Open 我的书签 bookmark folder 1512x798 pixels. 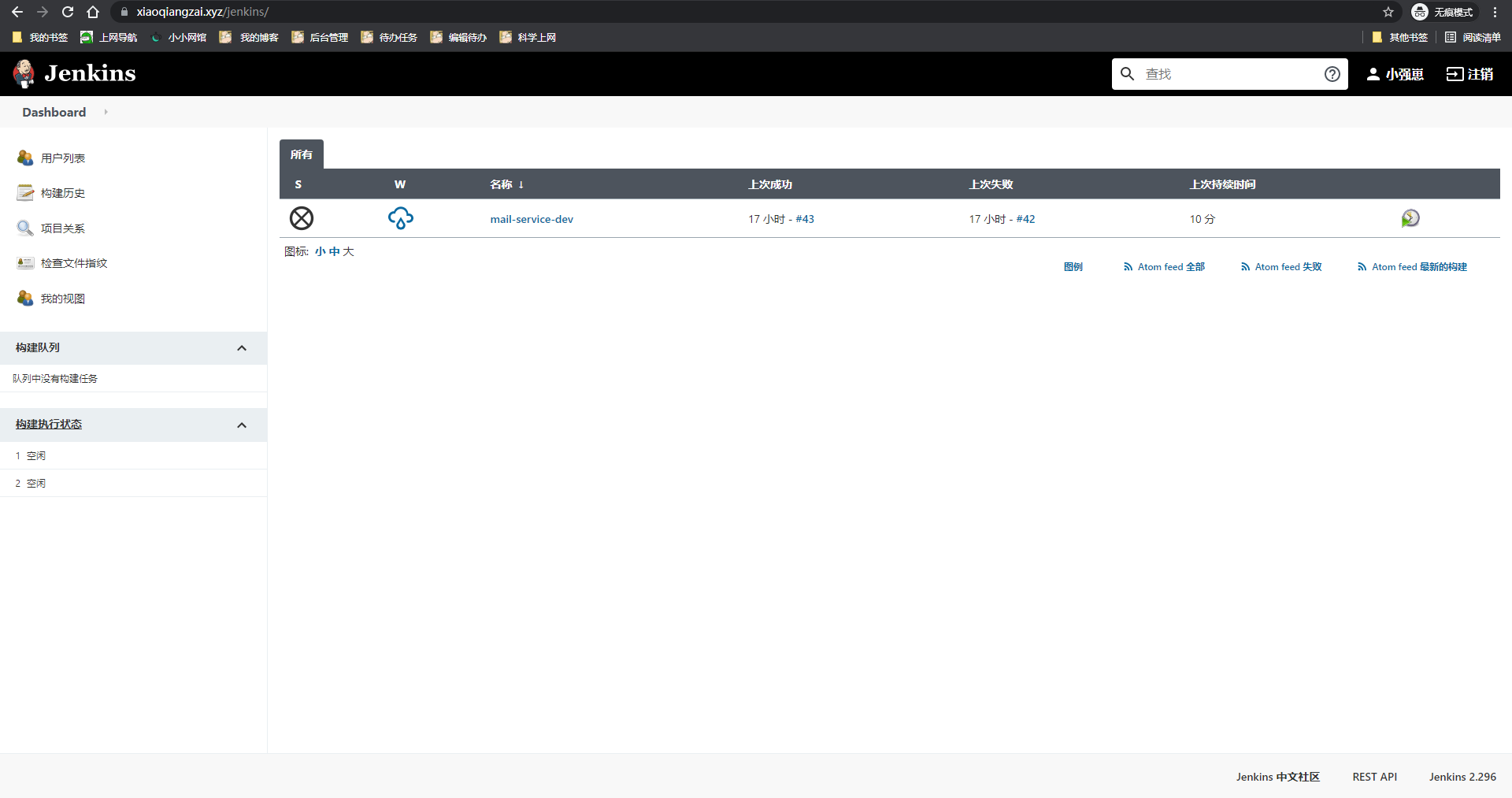(40, 37)
